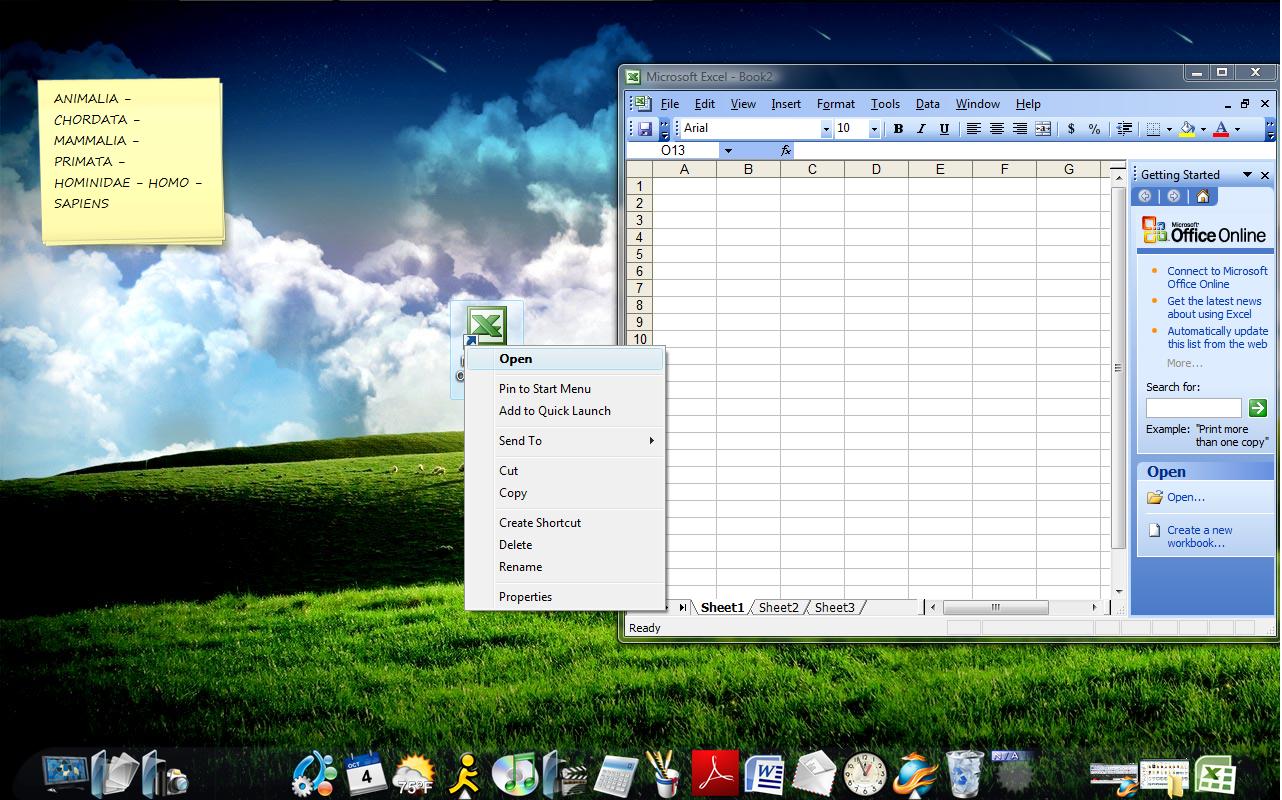Toggle Align Left alignment for cells

[x=973, y=129]
